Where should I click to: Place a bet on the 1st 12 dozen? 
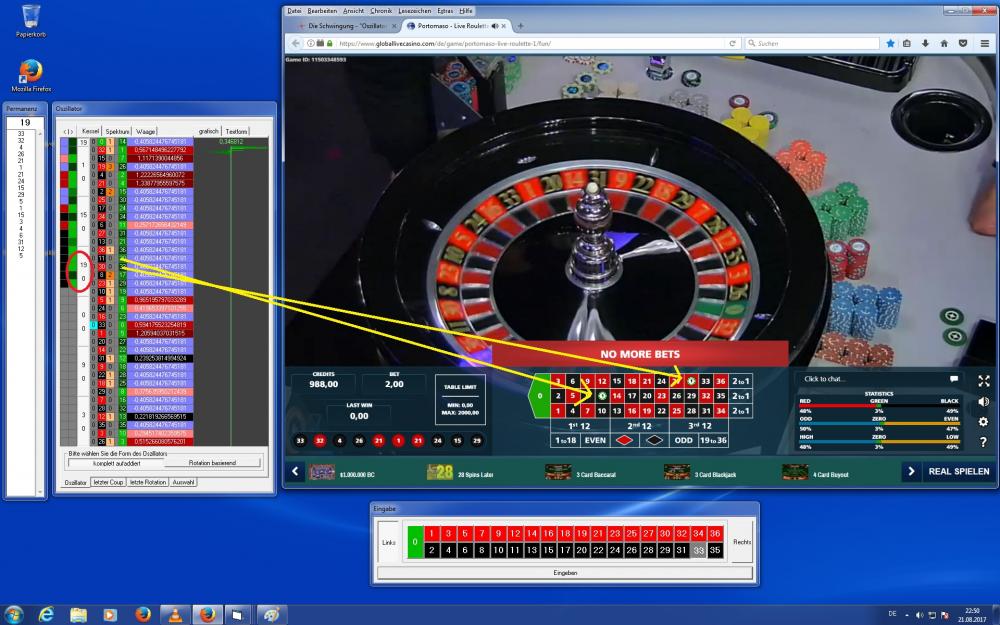point(579,426)
